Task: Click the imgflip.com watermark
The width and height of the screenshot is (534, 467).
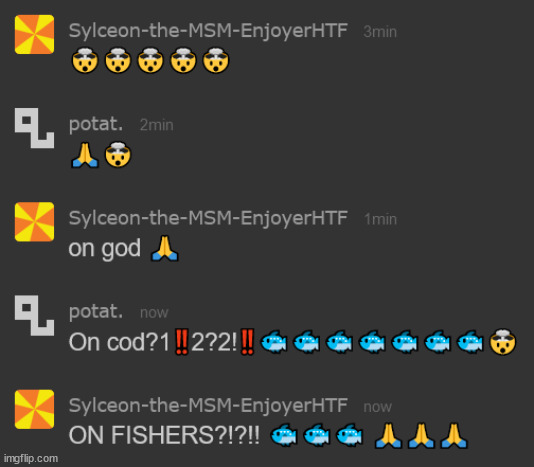Action: [31, 458]
